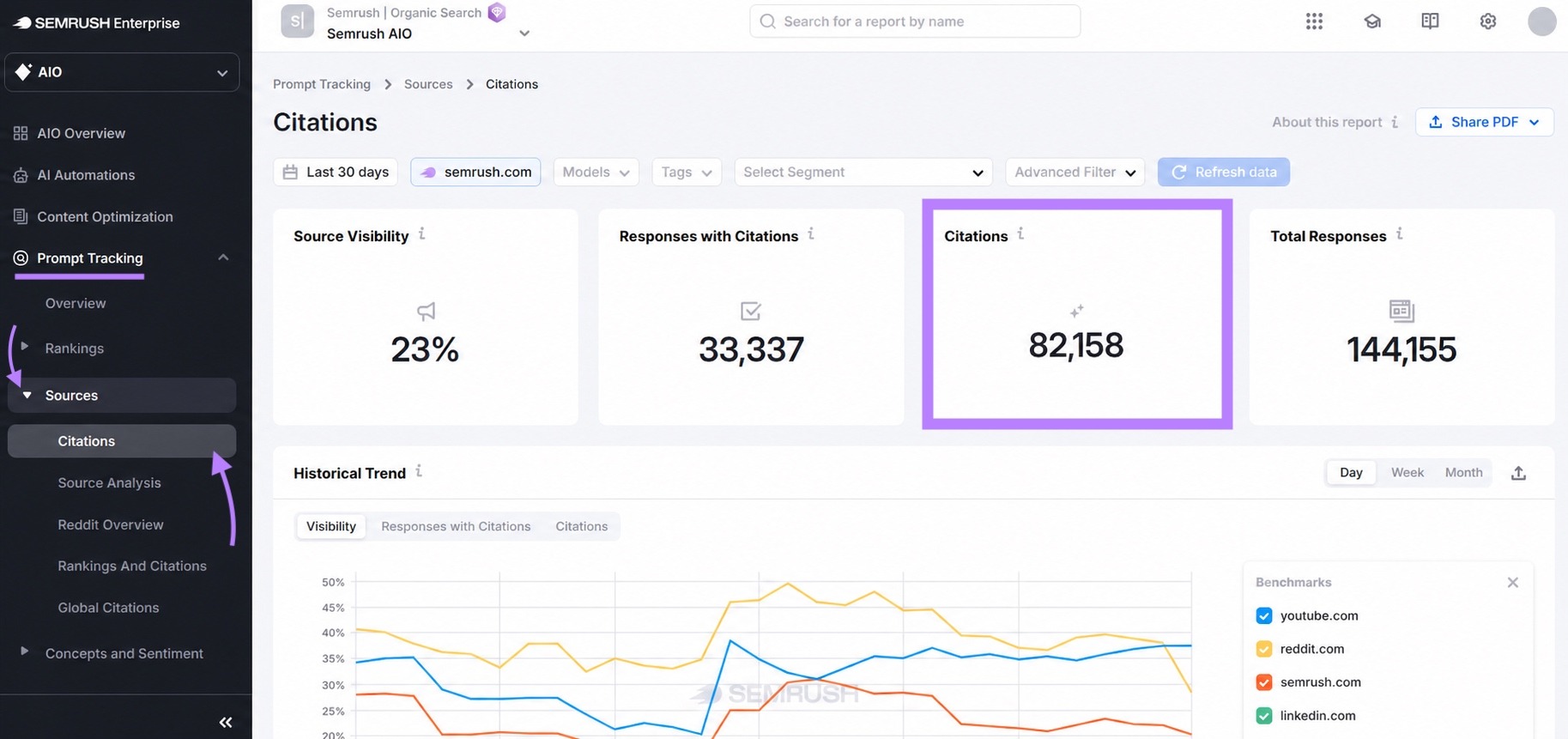Open Global Citations in the sidebar
1568x739 pixels.
click(108, 608)
